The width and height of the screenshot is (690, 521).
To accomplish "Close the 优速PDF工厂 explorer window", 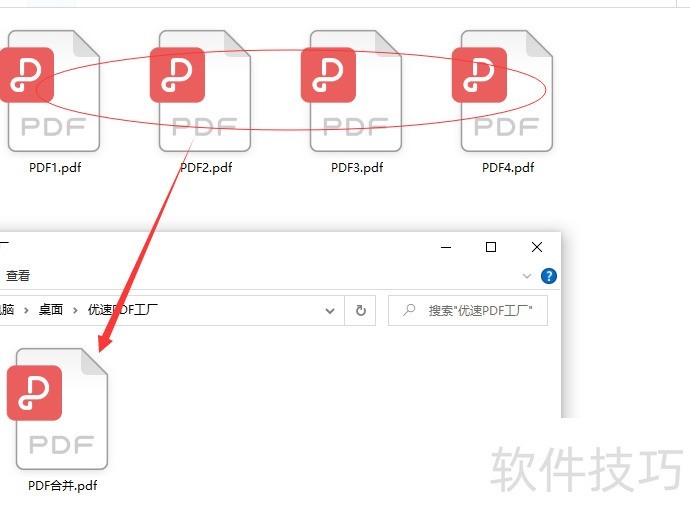I will tap(537, 247).
